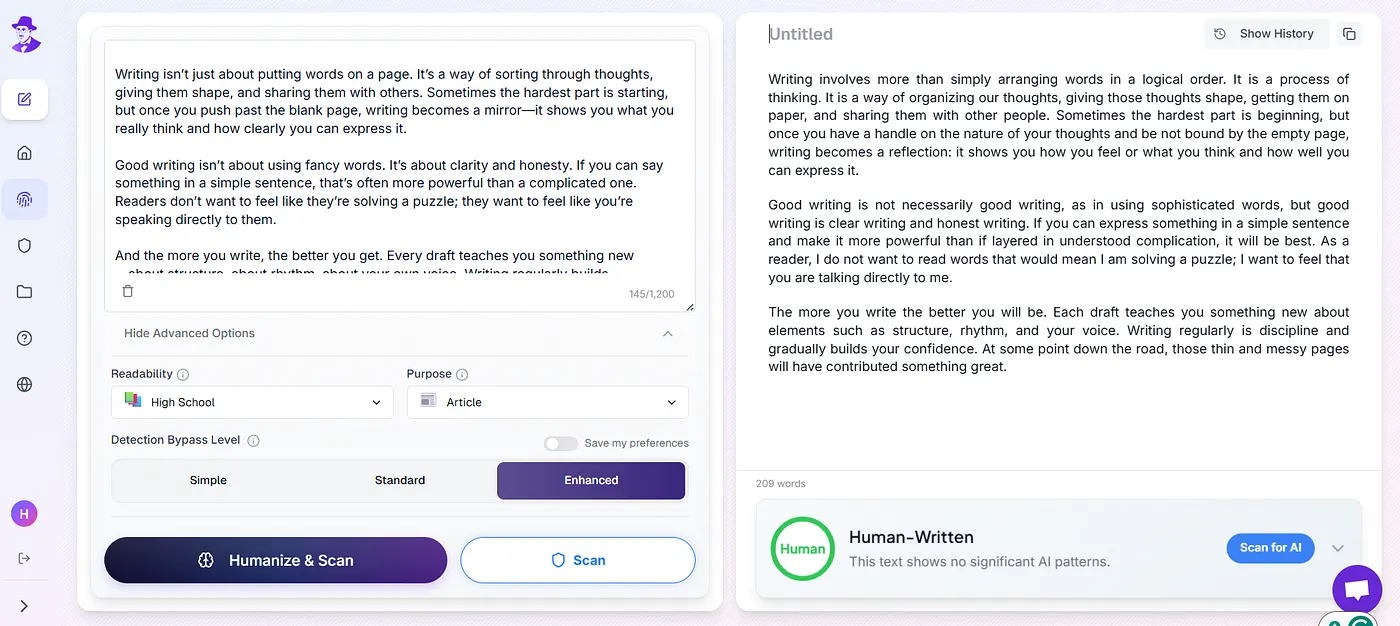Image resolution: width=1400 pixels, height=626 pixels.
Task: Open the globe language icon
Action: (25, 384)
